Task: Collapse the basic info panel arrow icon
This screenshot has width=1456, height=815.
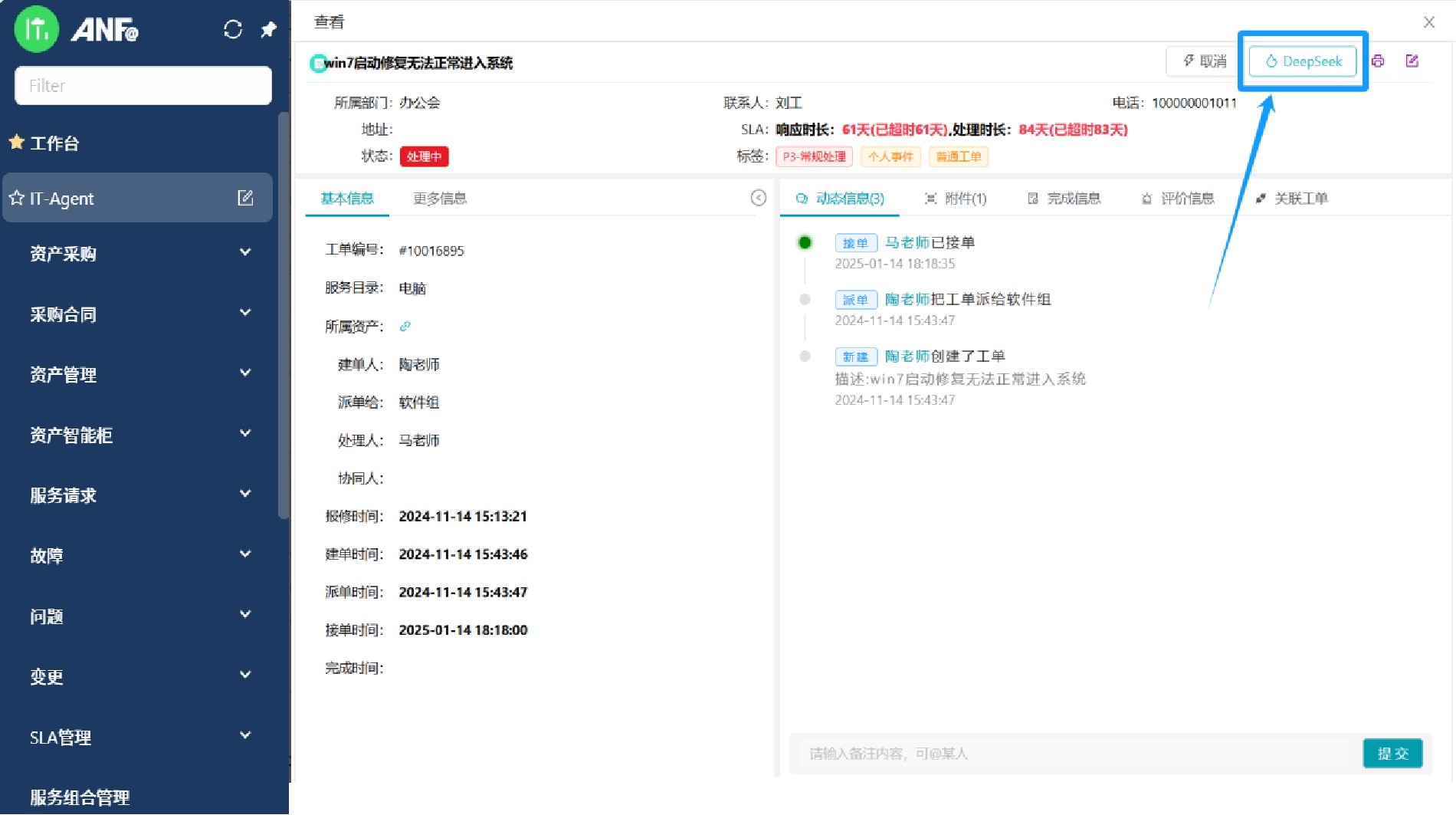Action: click(x=758, y=198)
